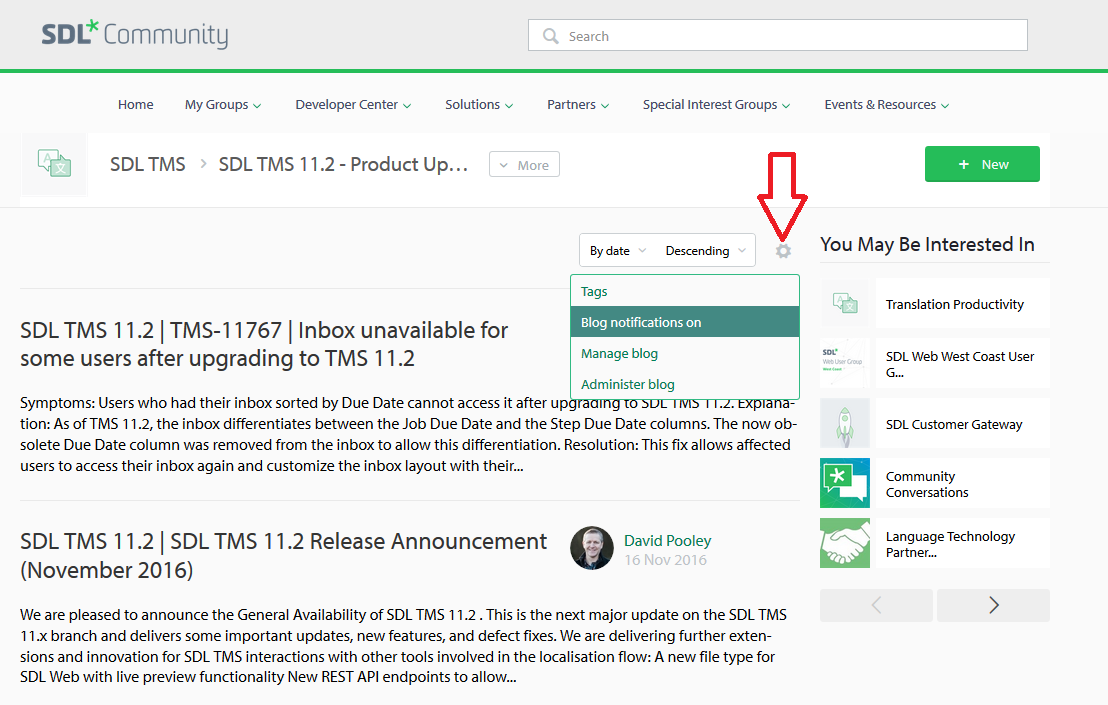The width and height of the screenshot is (1108, 705).
Task: Select Manage blog menu item
Action: pyautogui.click(x=685, y=353)
